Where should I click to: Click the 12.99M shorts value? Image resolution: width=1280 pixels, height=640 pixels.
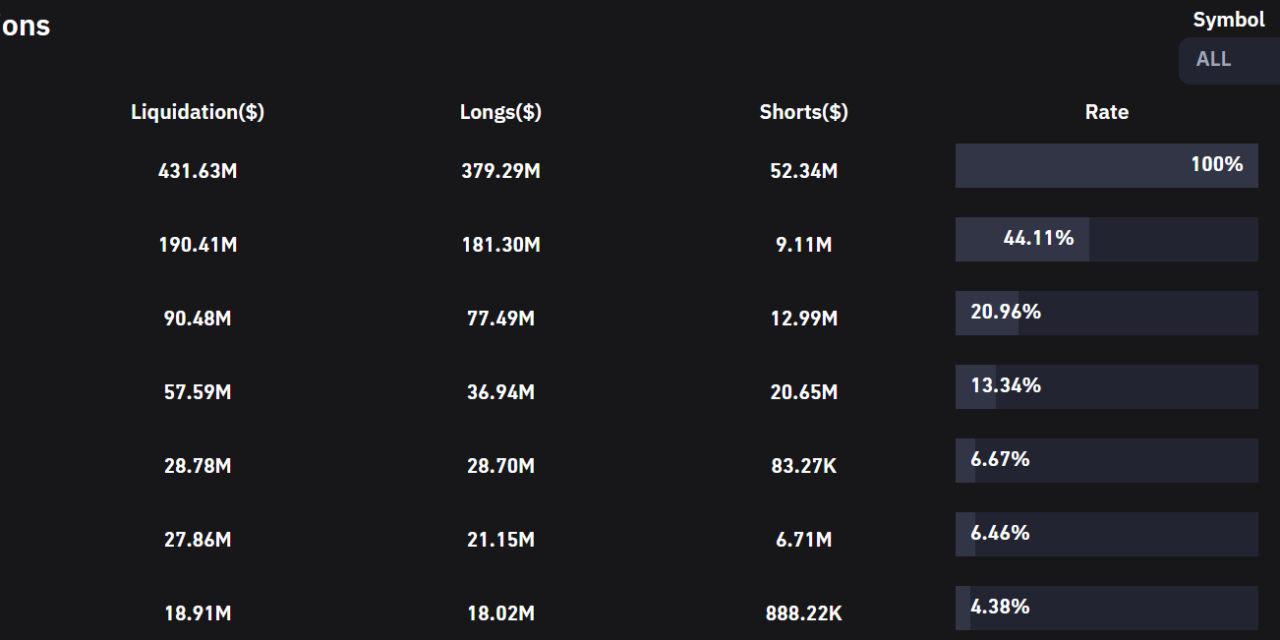(x=803, y=319)
